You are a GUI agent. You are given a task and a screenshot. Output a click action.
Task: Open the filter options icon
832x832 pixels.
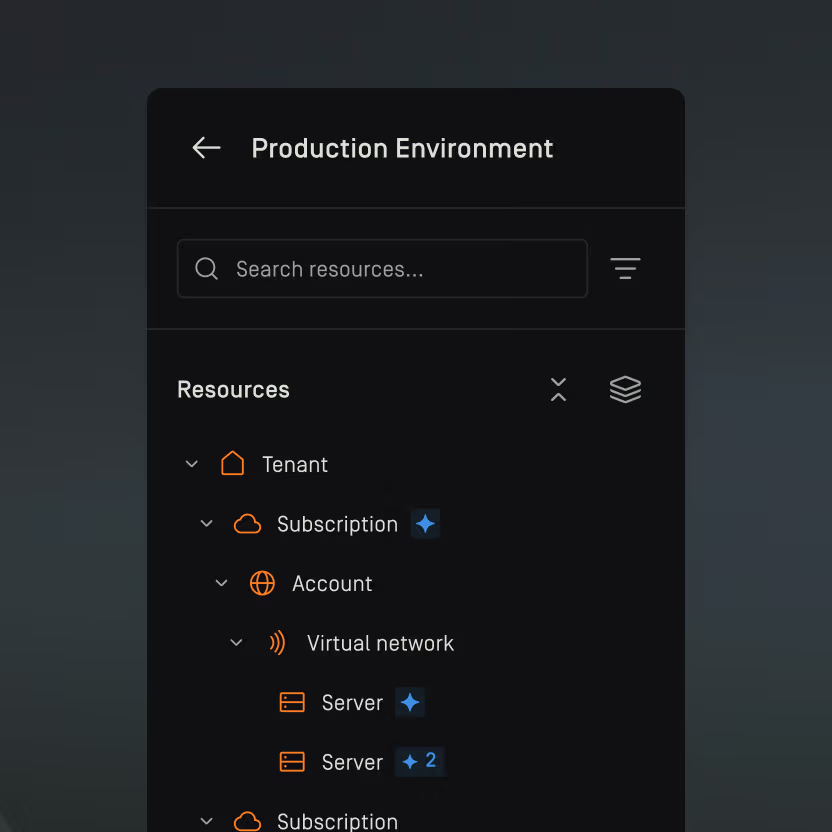click(625, 268)
